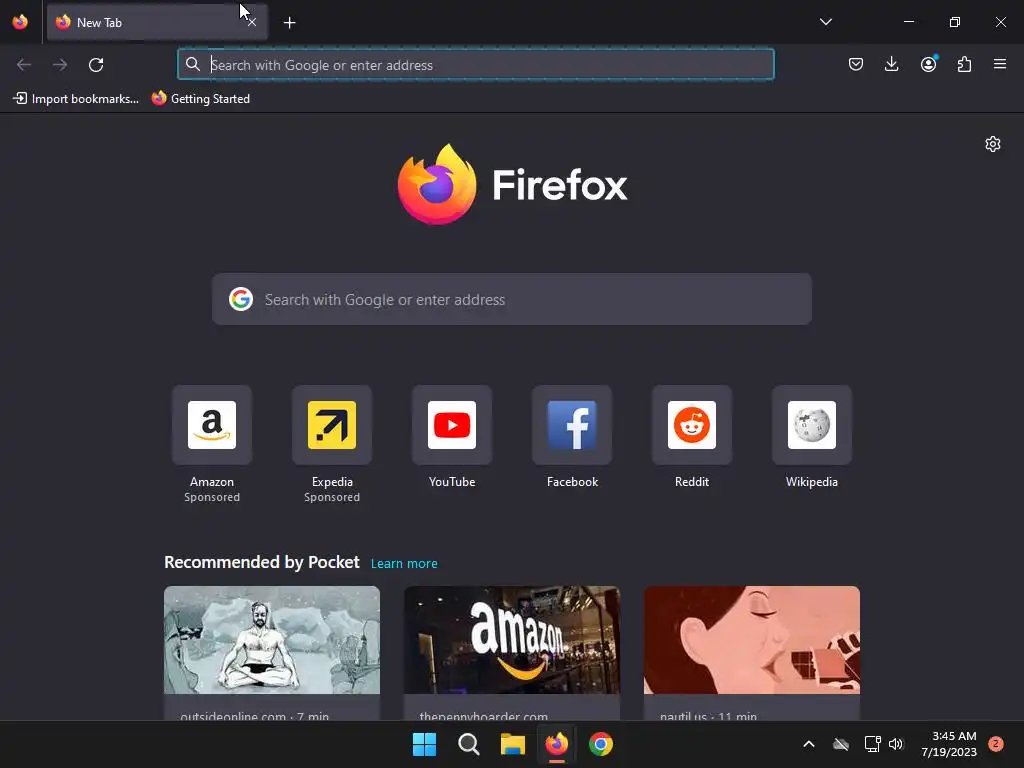Open nautil.us article thumbnail
The width and height of the screenshot is (1024, 768).
tap(752, 640)
